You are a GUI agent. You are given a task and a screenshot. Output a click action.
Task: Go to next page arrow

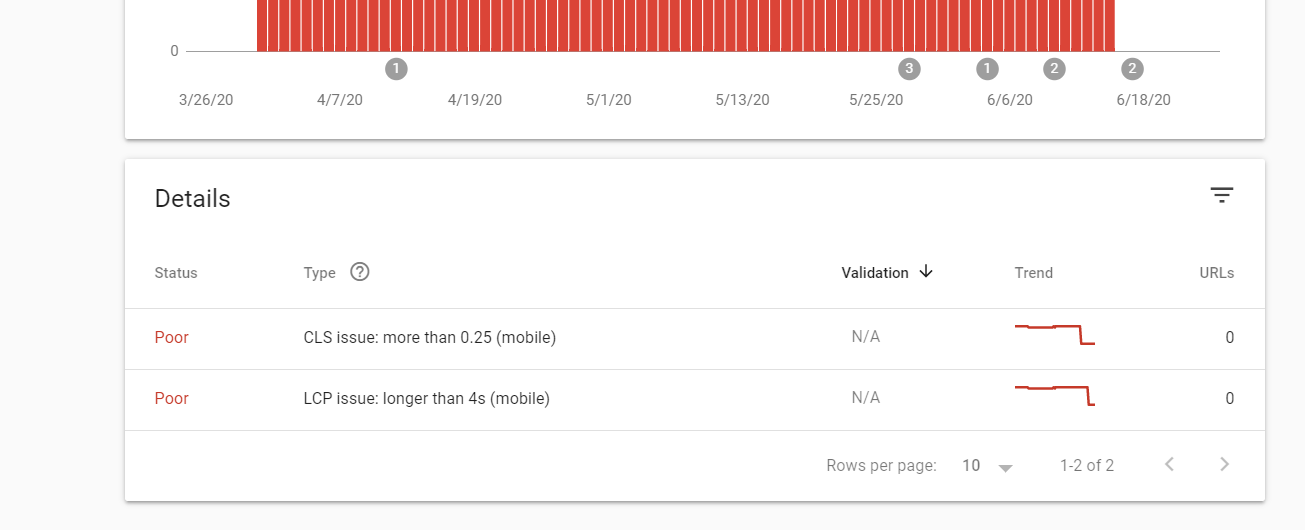[x=1224, y=464]
